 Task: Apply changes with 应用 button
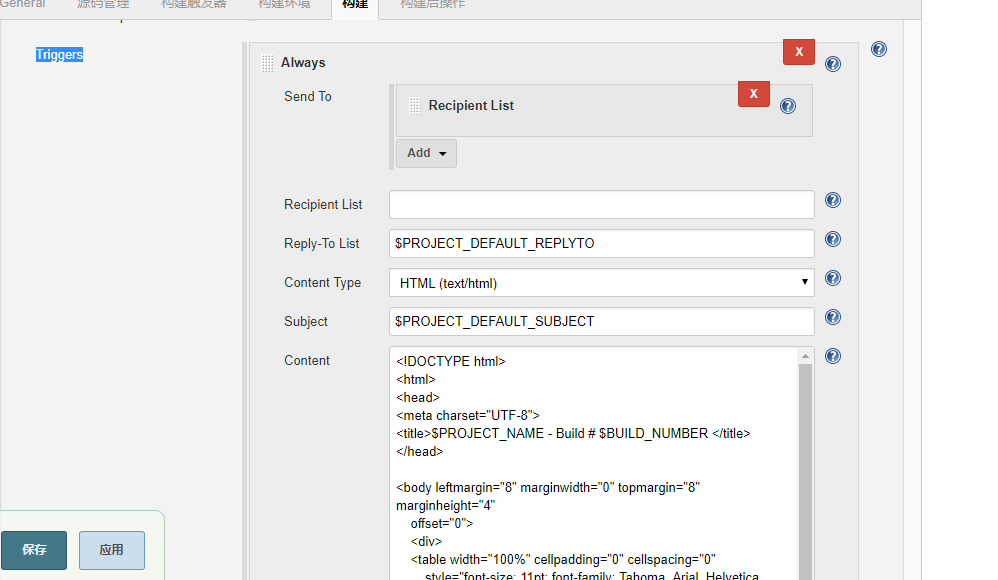tap(111, 550)
